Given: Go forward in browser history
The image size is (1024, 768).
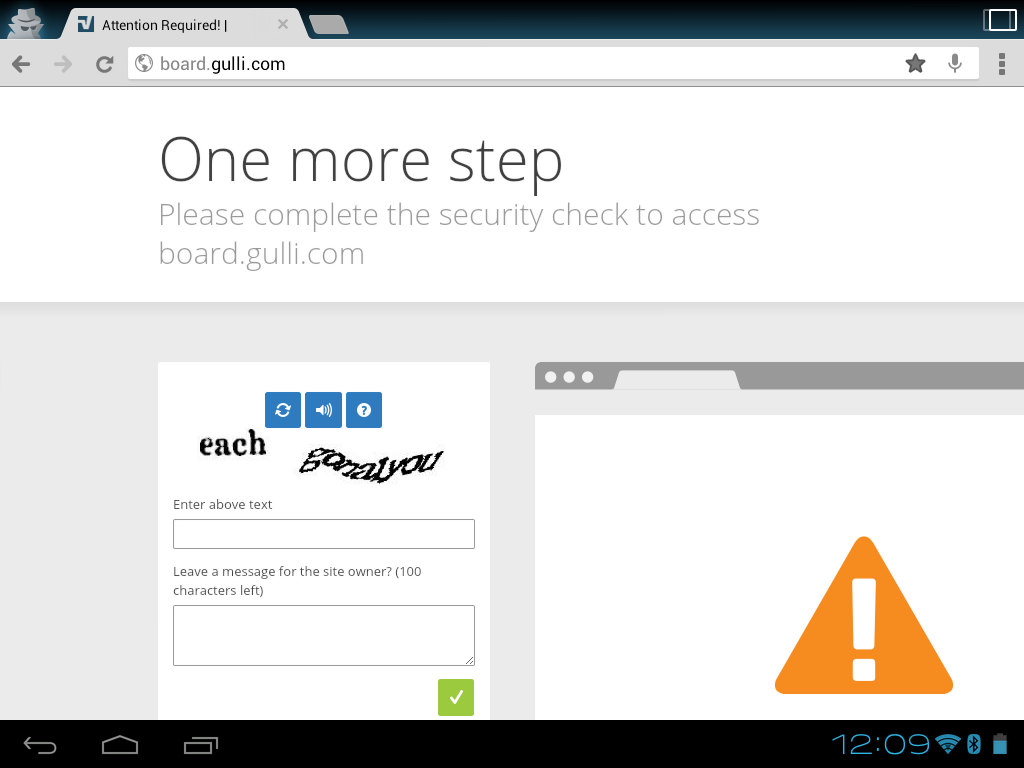Looking at the screenshot, I should tap(63, 64).
